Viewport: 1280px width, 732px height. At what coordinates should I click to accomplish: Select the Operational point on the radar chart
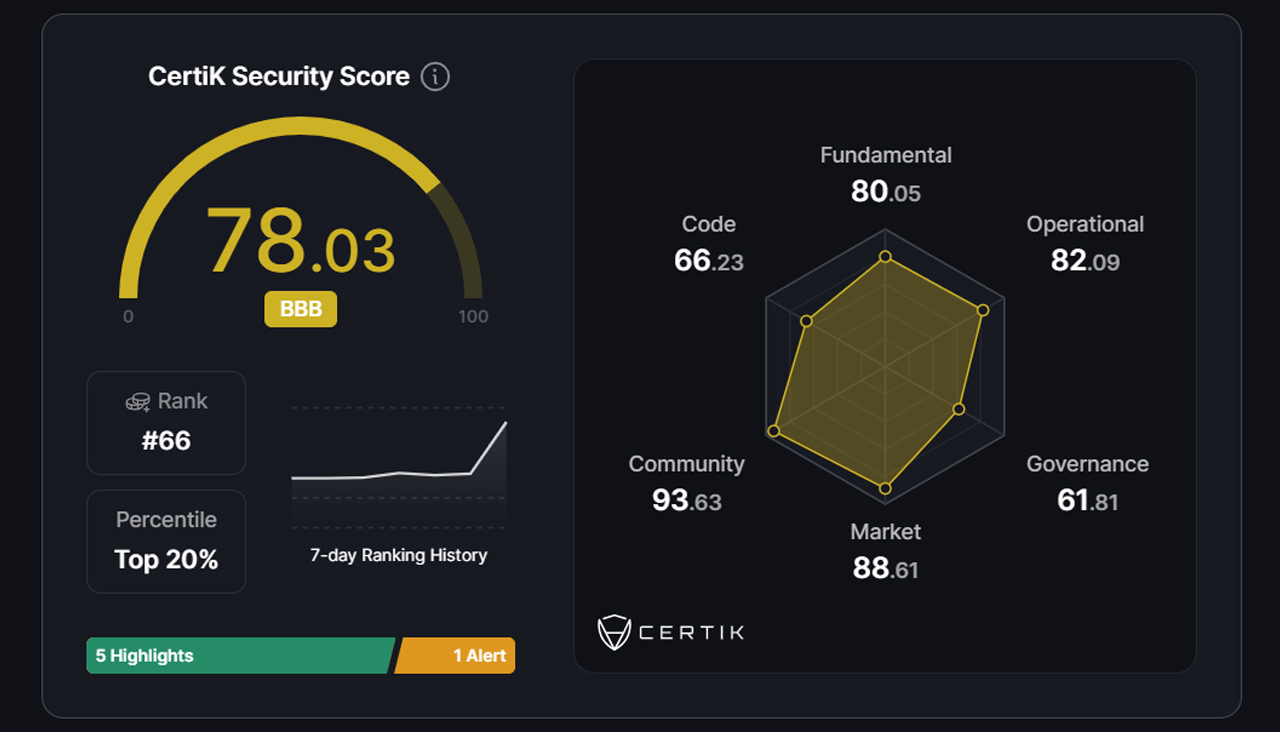click(x=983, y=310)
